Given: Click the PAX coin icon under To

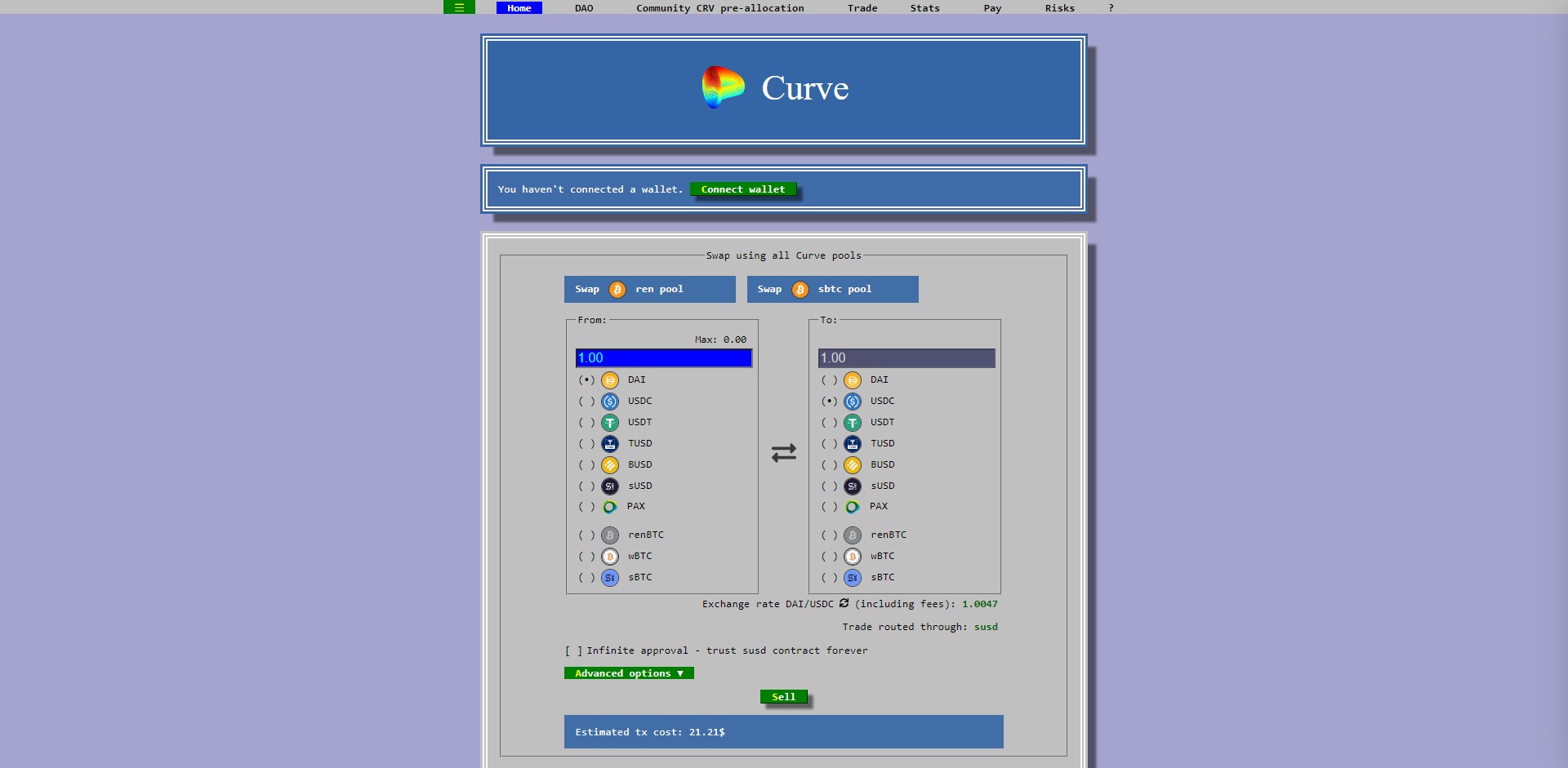Looking at the screenshot, I should point(852,507).
